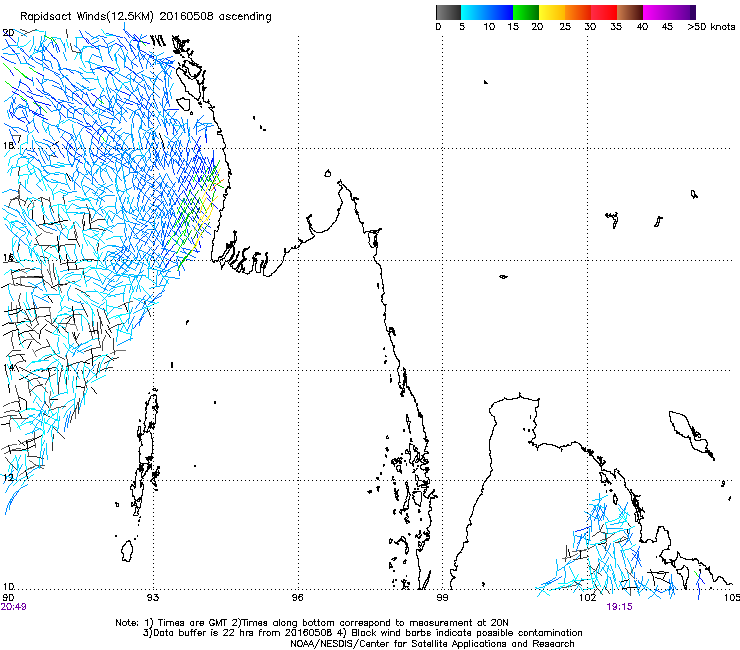Pick the magenta-purple 40-50 knot legend color
The image size is (740, 650).
click(x=669, y=12)
